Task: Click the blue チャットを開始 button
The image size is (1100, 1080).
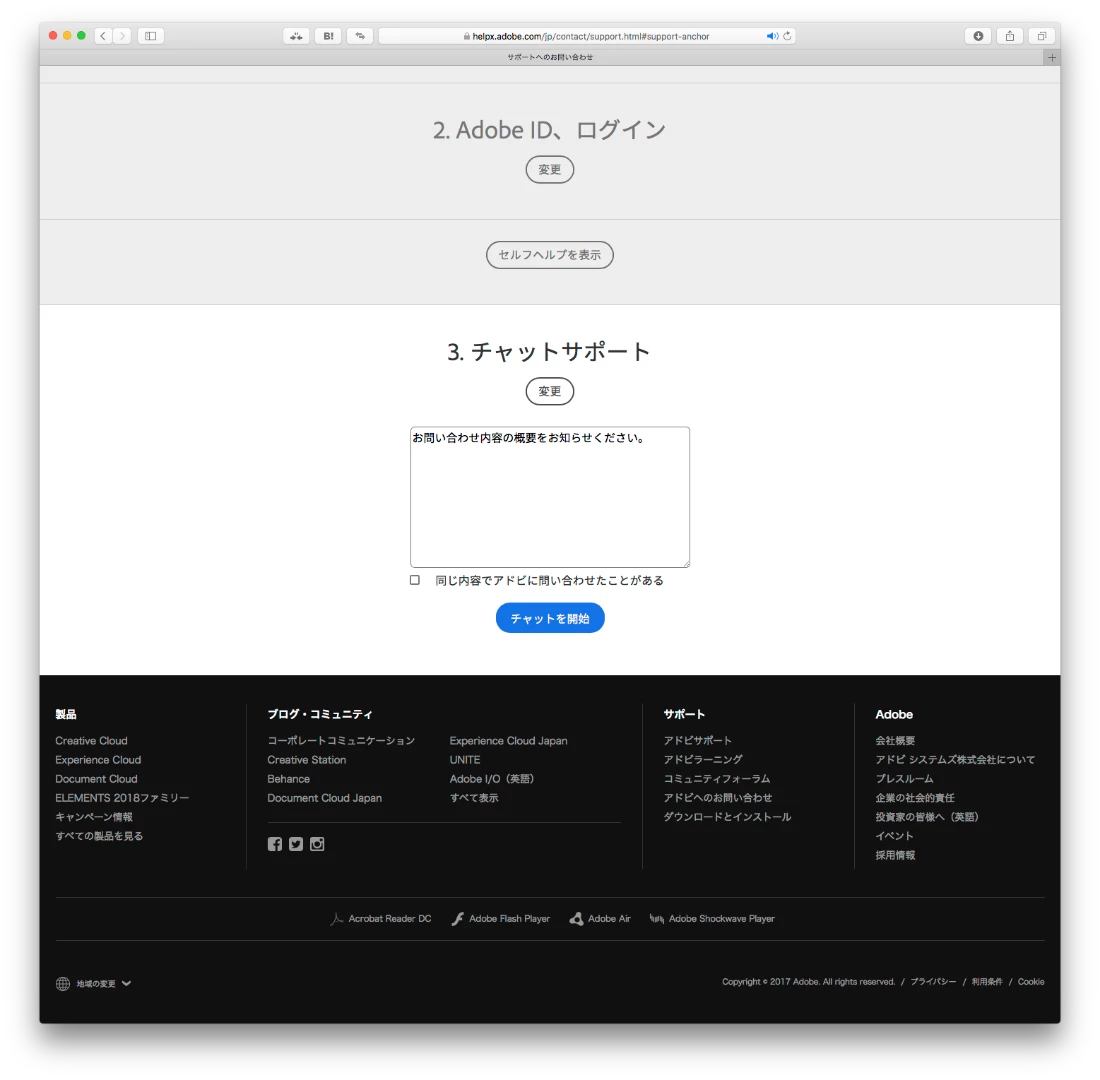Action: pyautogui.click(x=550, y=618)
